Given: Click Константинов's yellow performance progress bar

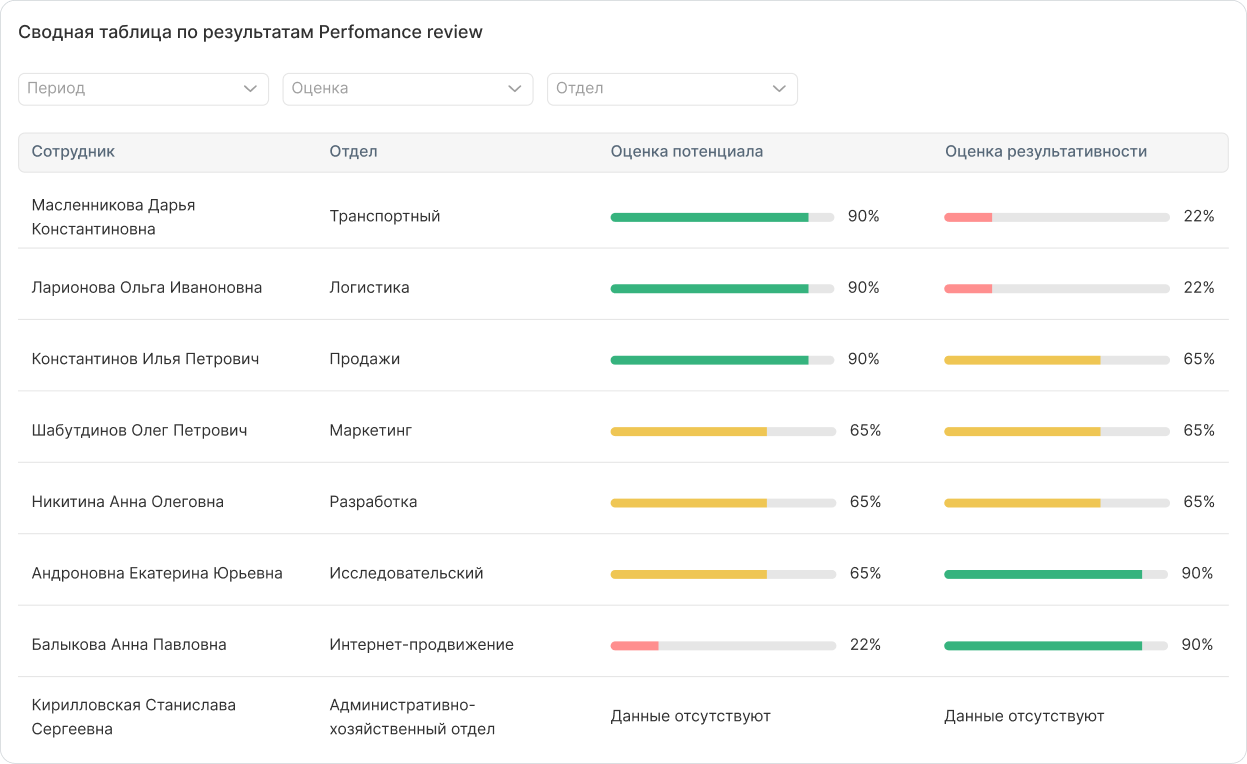Looking at the screenshot, I should coord(1057,360).
